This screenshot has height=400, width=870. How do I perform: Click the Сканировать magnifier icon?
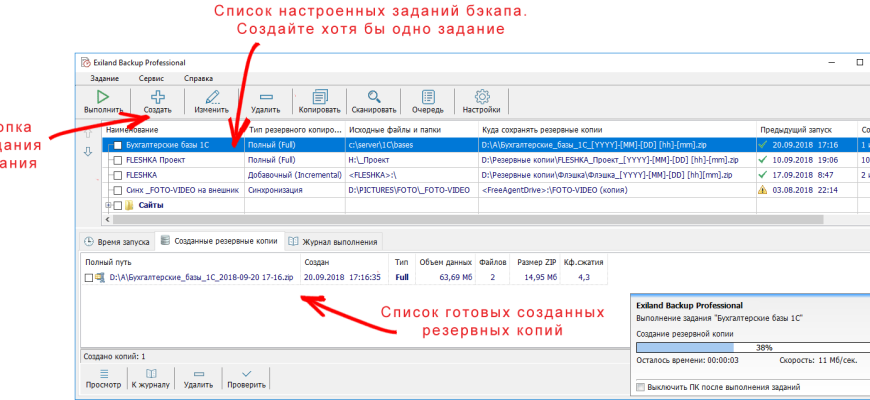click(374, 98)
